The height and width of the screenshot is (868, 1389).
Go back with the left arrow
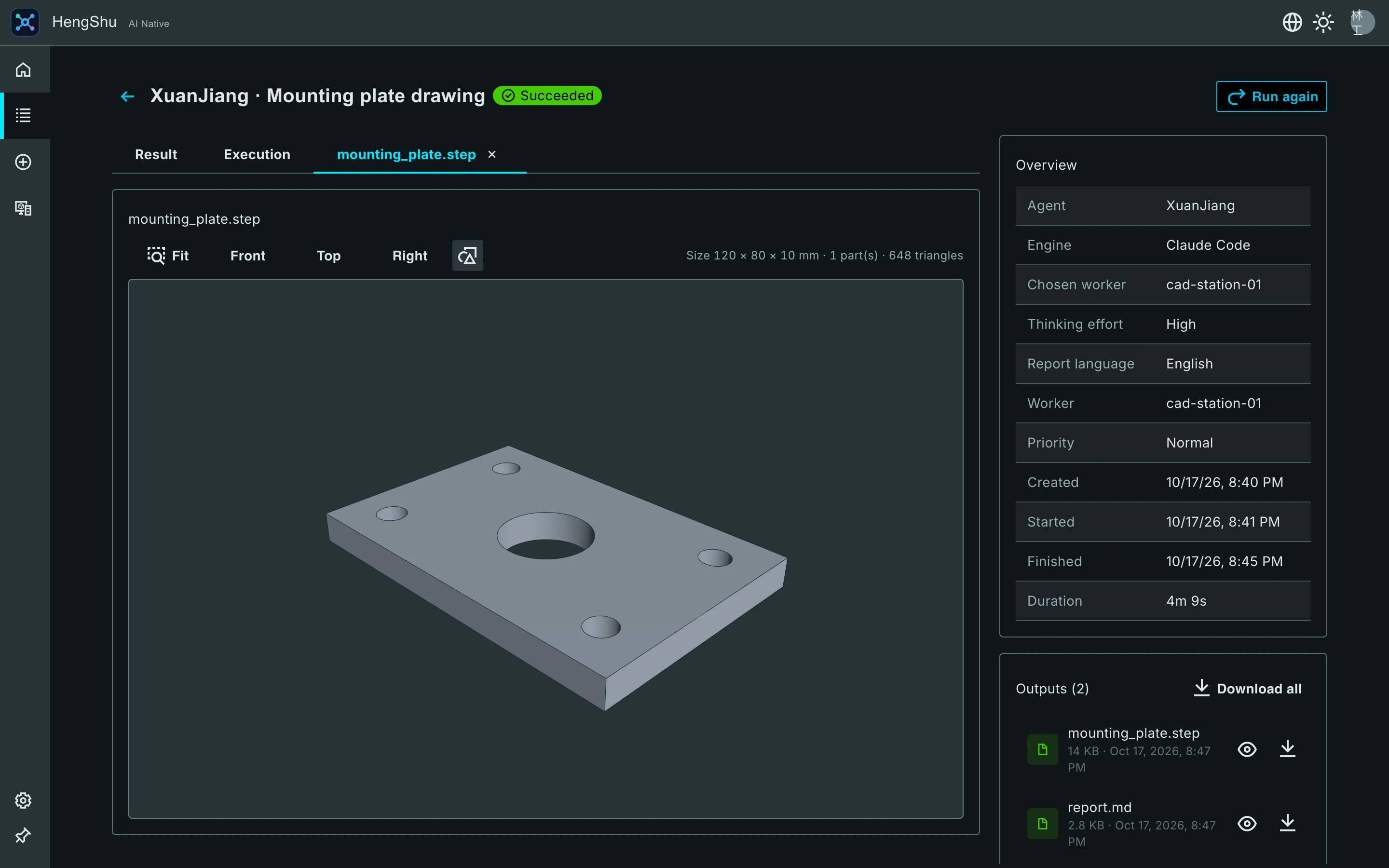[x=127, y=96]
